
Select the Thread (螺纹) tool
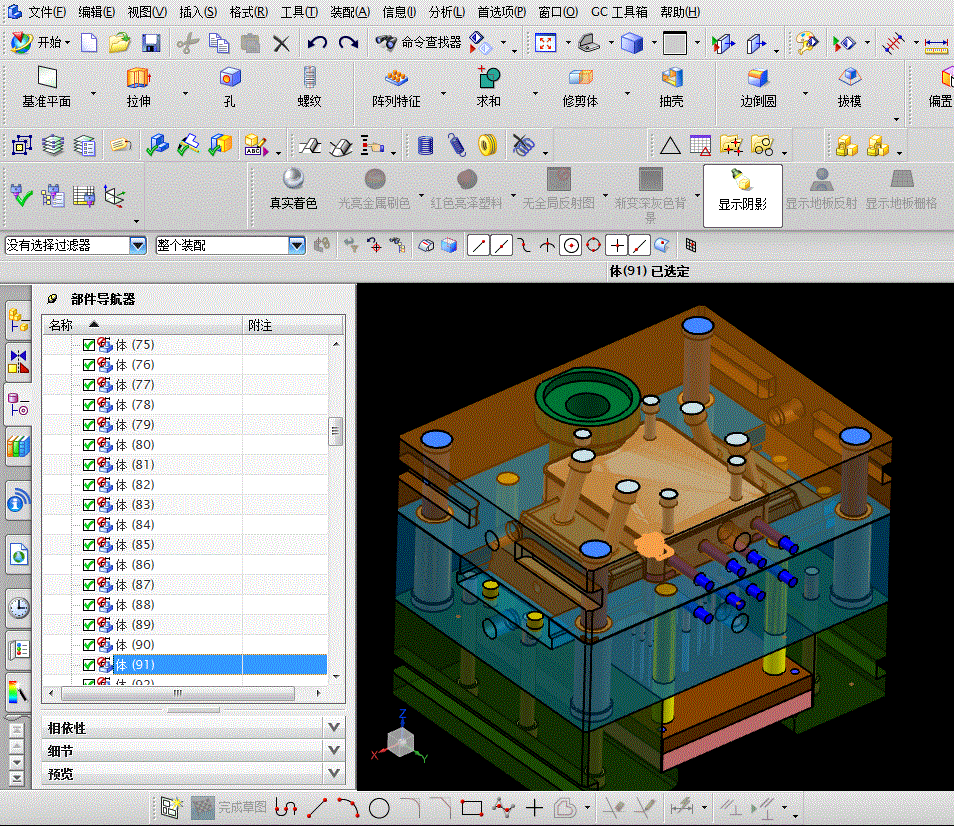coord(310,87)
